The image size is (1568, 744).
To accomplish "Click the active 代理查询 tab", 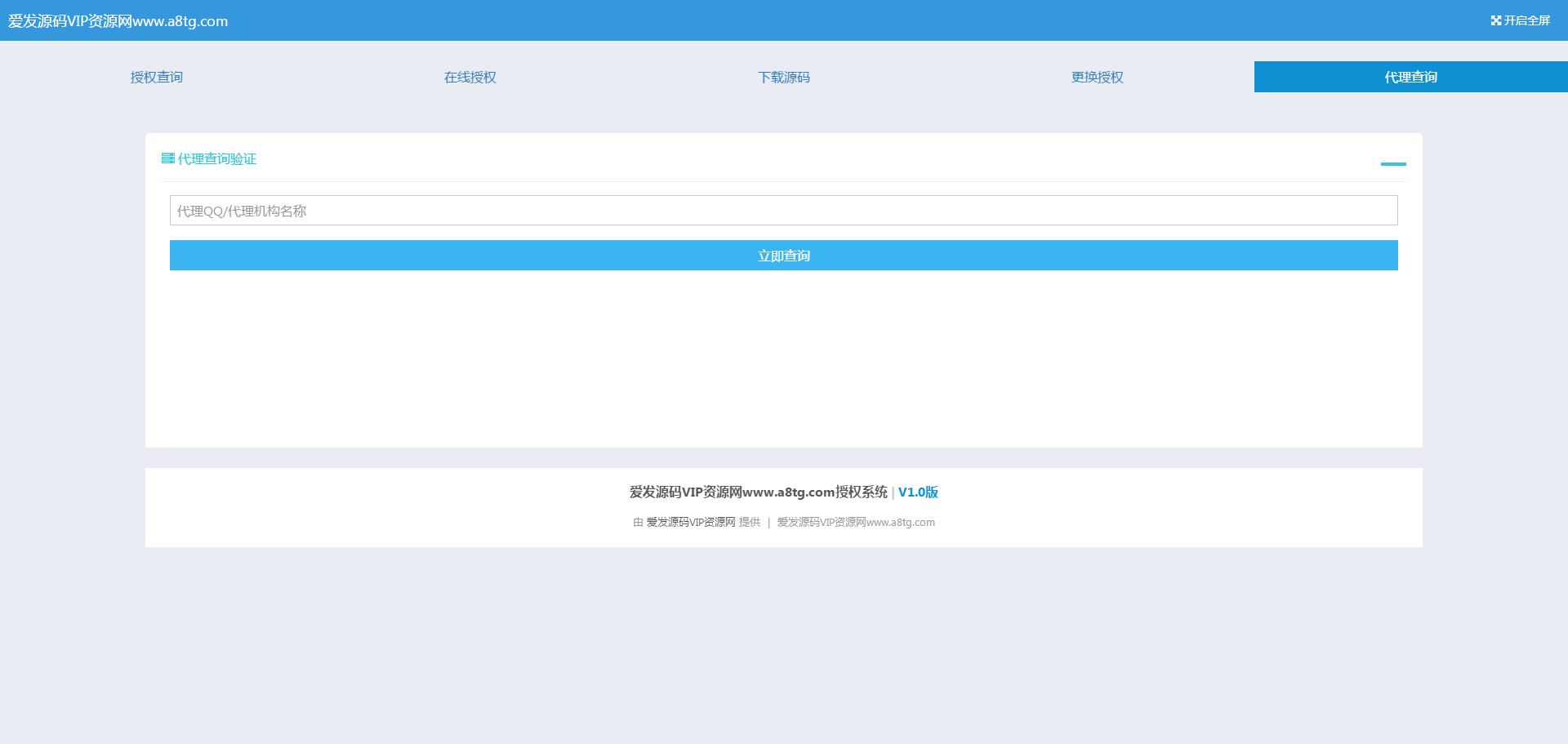I will [x=1410, y=77].
